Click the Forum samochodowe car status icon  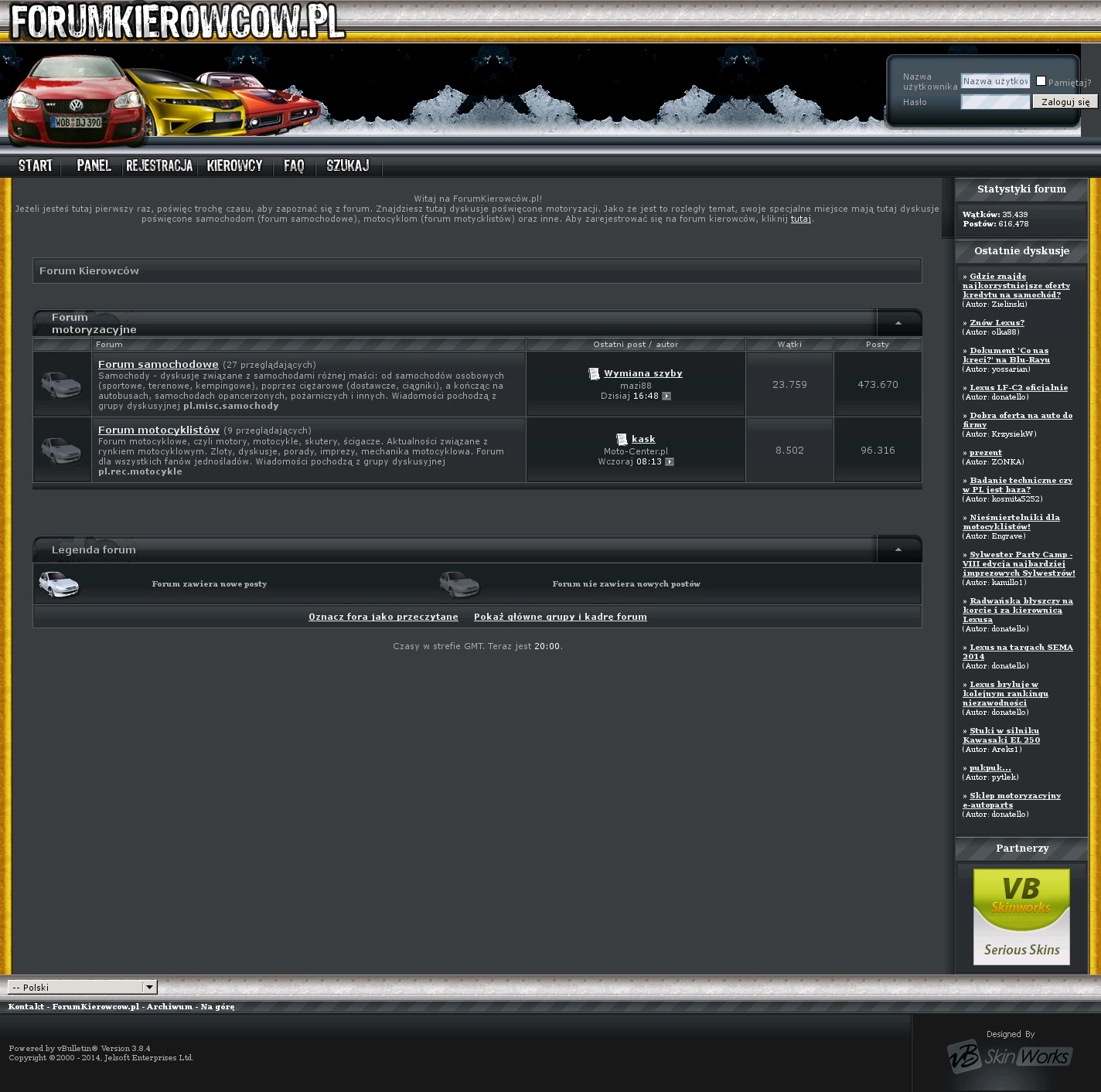coord(61,384)
